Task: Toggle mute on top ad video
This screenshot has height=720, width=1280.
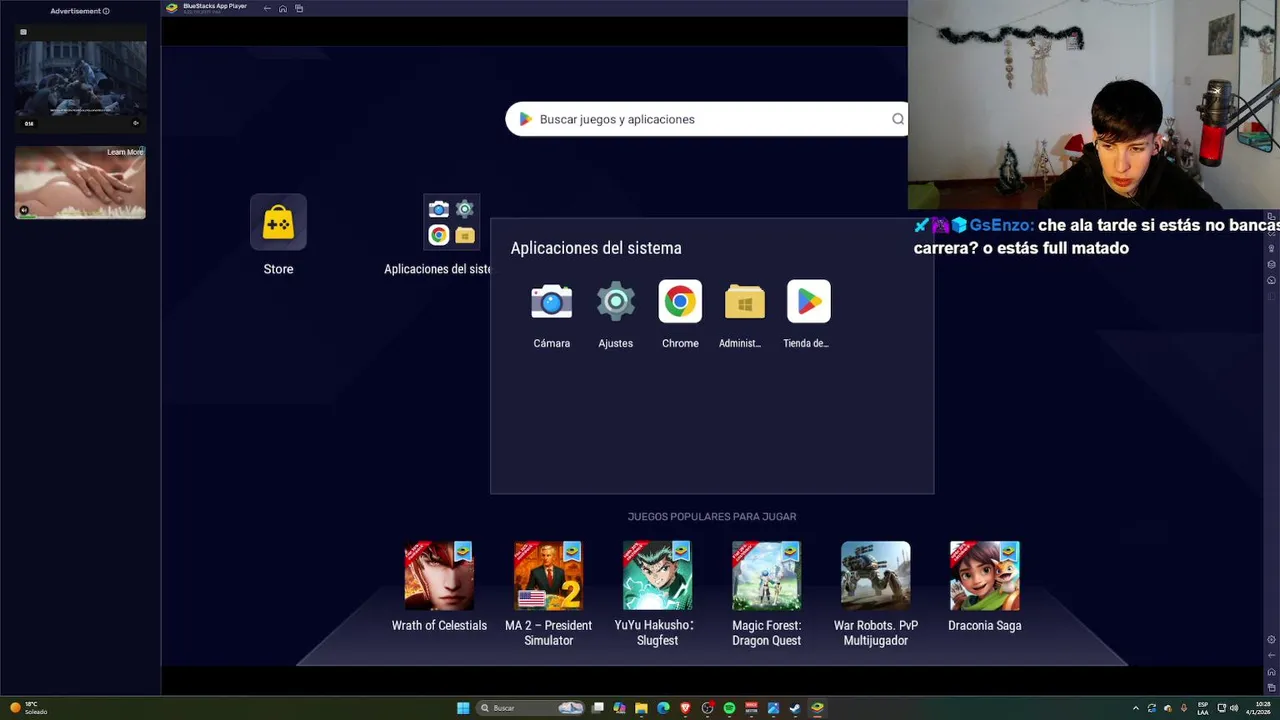Action: pos(136,123)
